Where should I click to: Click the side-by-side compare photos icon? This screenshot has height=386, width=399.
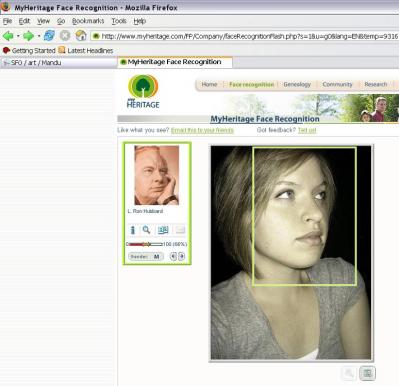163,230
